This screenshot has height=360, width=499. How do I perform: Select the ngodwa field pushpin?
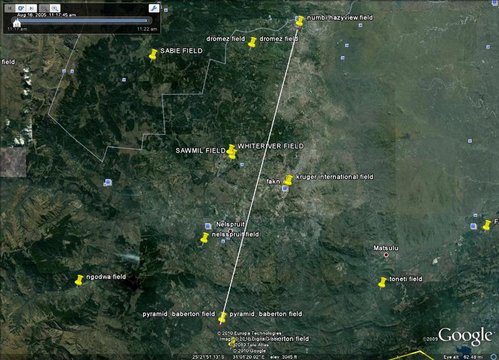(x=79, y=280)
